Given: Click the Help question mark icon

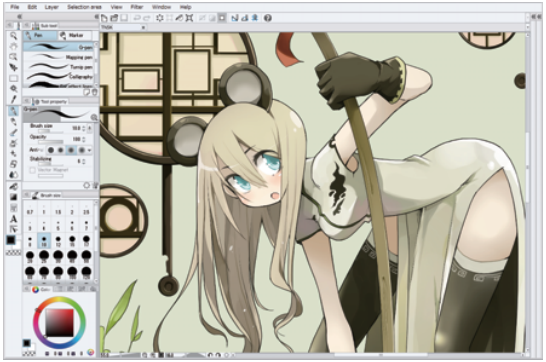Looking at the screenshot, I should tap(267, 18).
